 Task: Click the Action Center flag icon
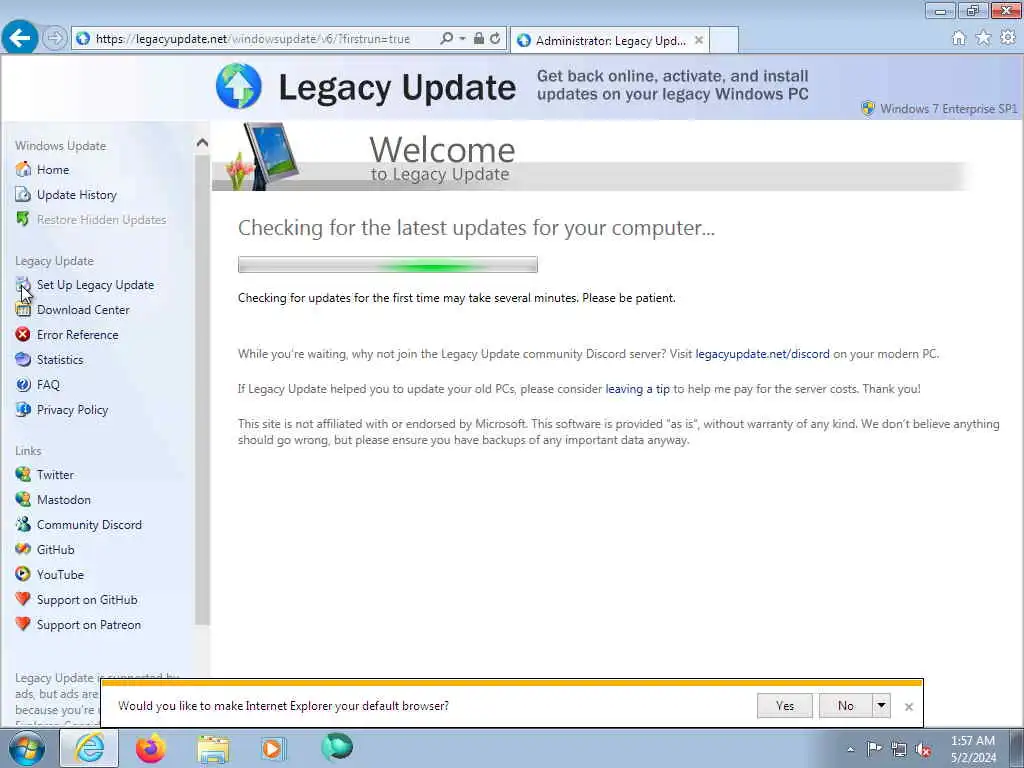click(874, 748)
